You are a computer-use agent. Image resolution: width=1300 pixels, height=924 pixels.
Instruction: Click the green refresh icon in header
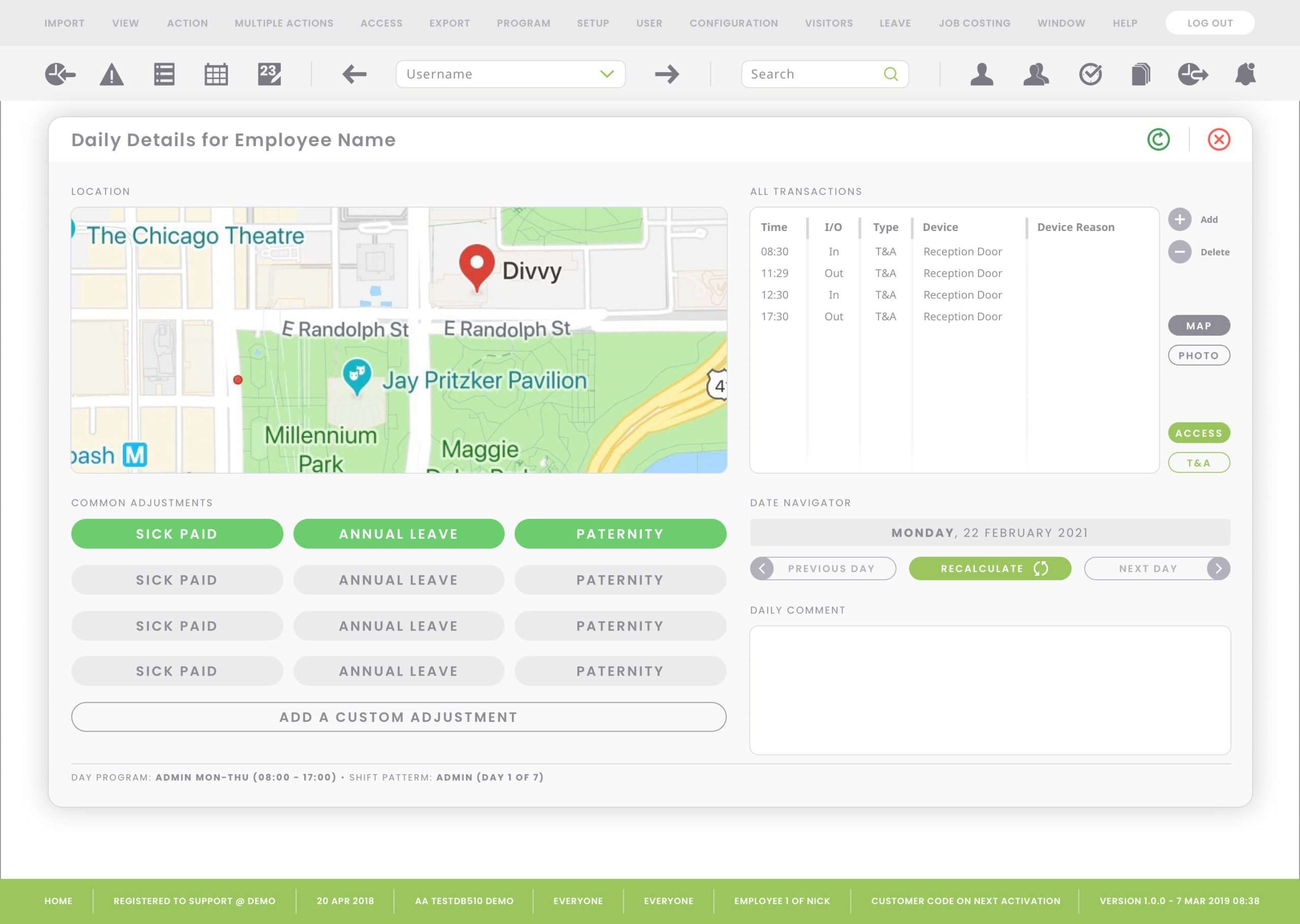pos(1158,140)
